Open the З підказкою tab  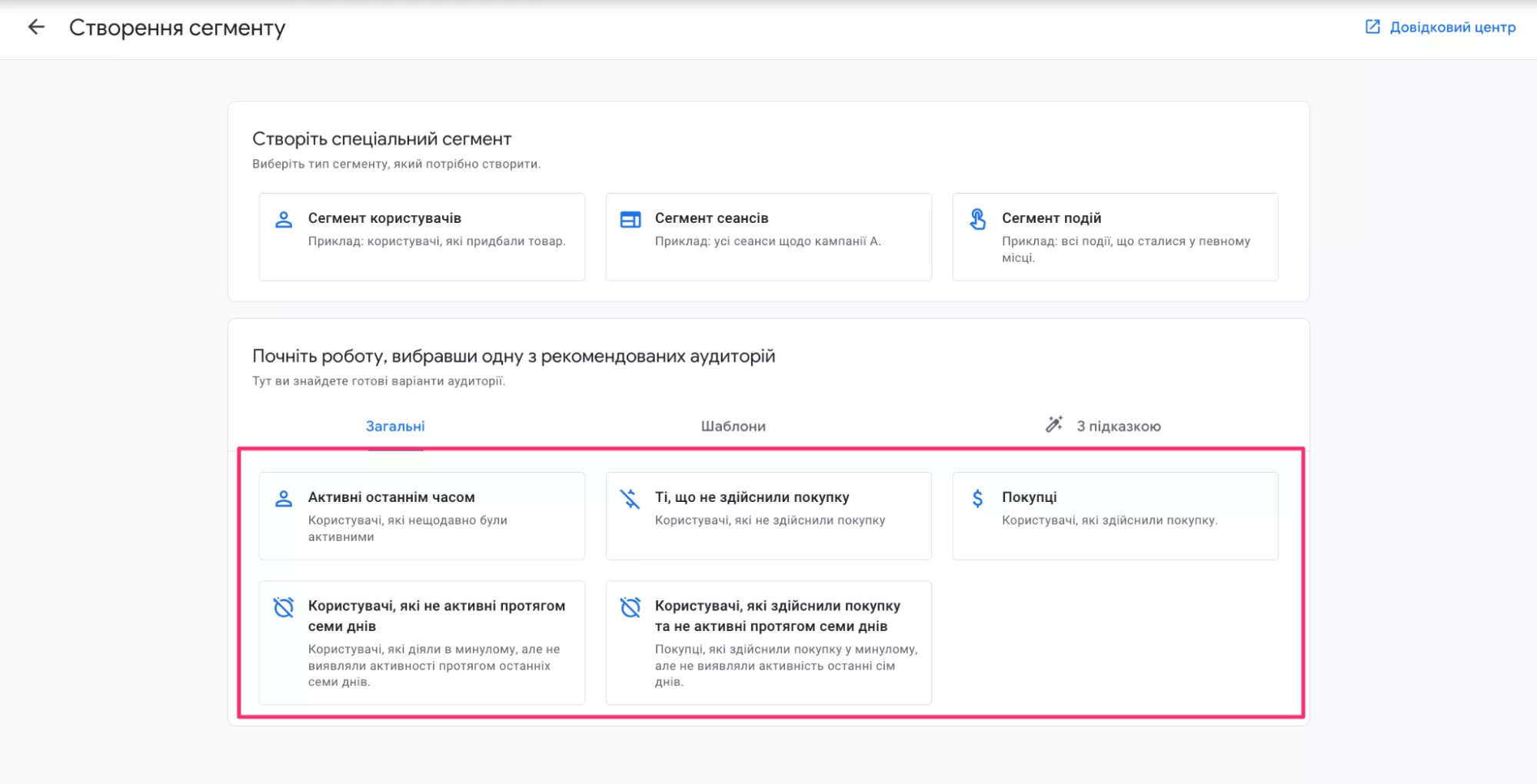(x=1103, y=426)
